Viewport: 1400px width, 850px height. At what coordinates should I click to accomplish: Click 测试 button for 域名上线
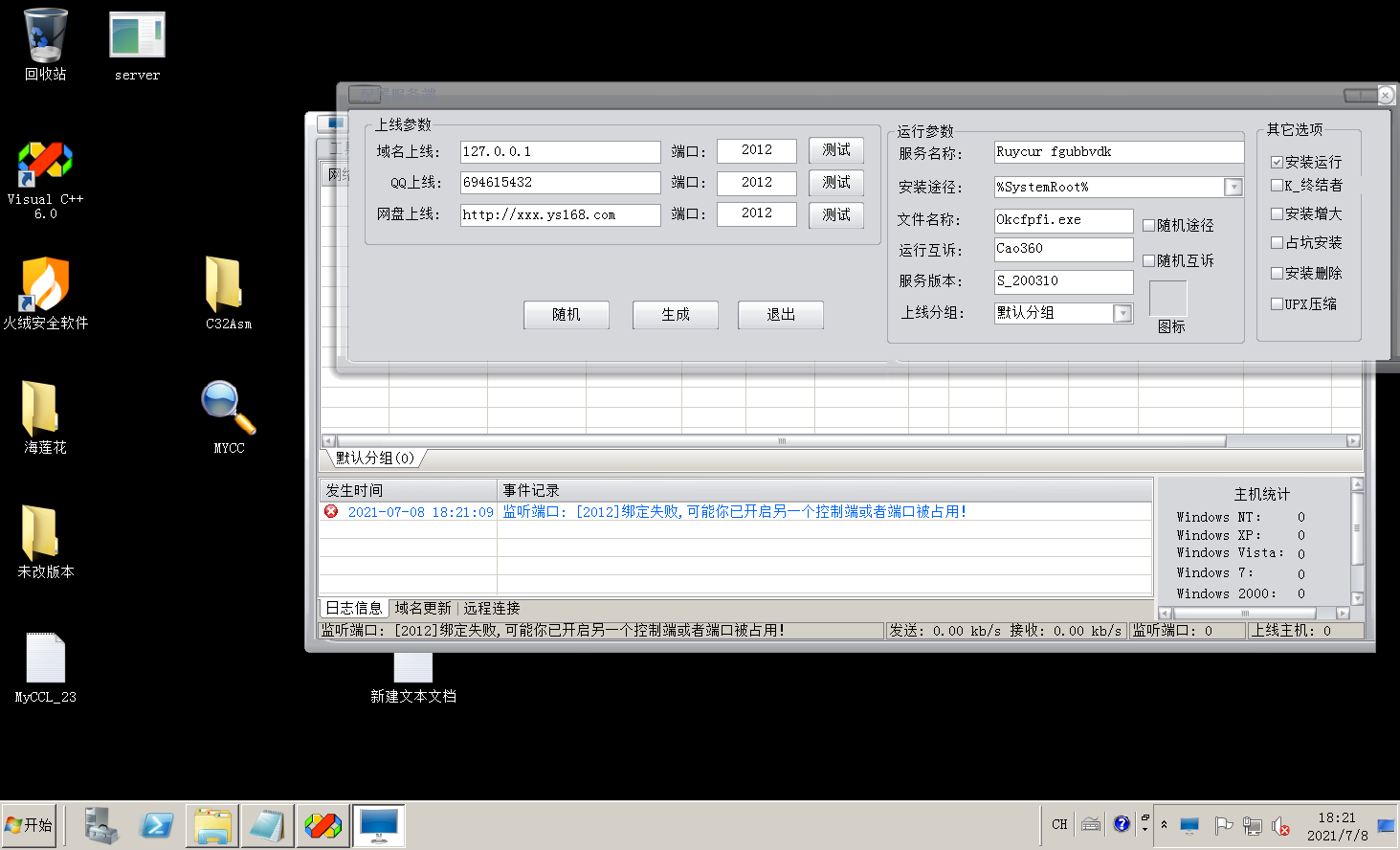click(x=836, y=150)
